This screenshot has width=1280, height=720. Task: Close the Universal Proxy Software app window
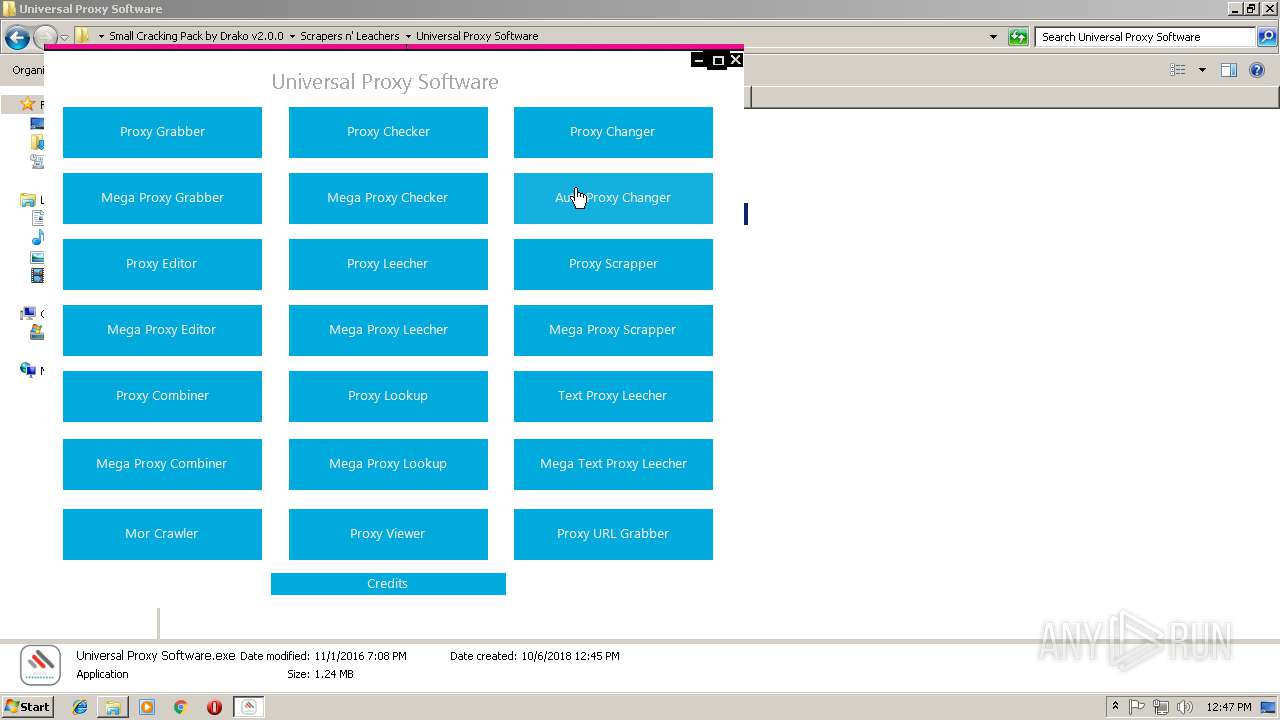pos(735,60)
